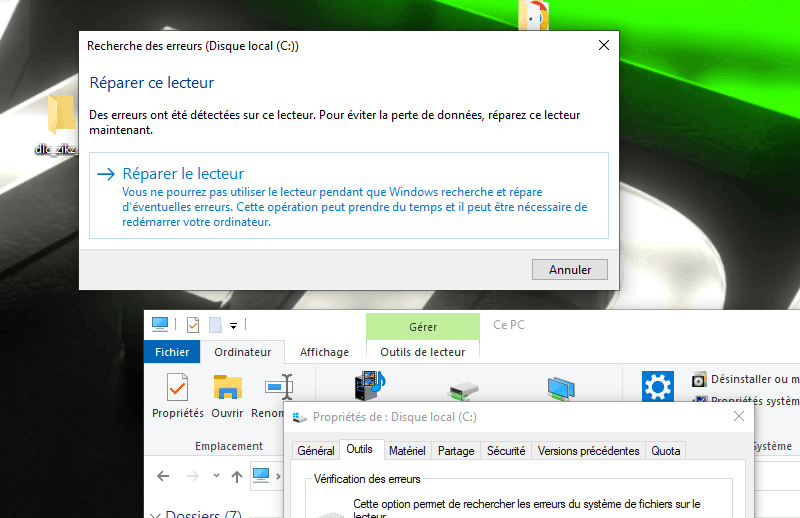Click the Annuler button

click(569, 269)
